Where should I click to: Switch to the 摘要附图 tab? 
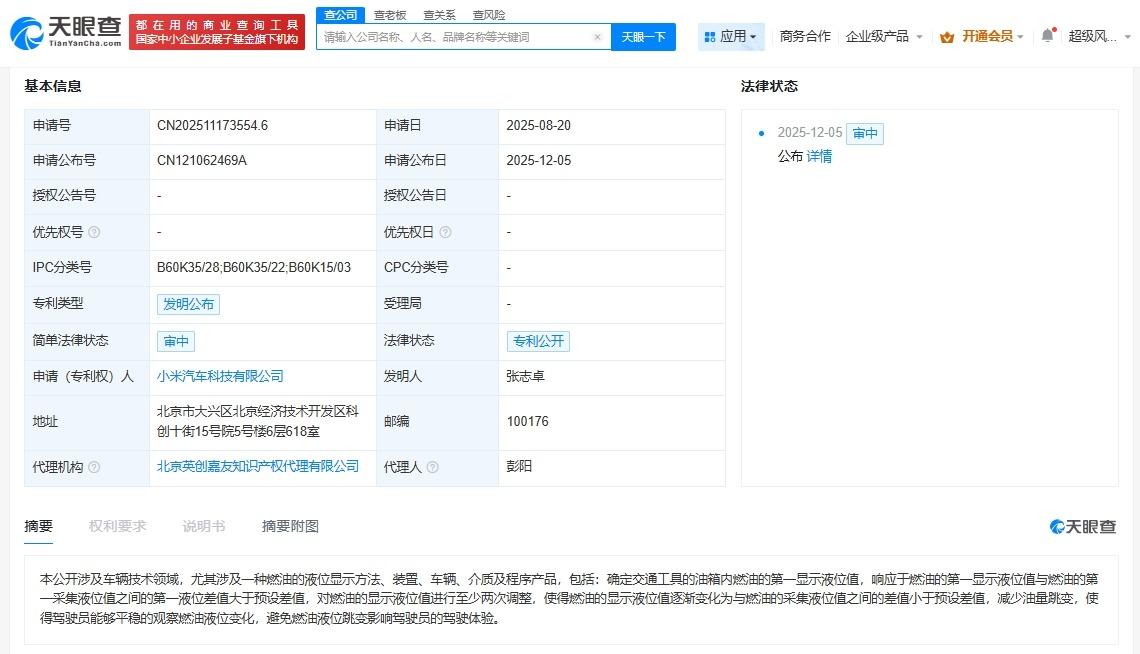(x=289, y=525)
